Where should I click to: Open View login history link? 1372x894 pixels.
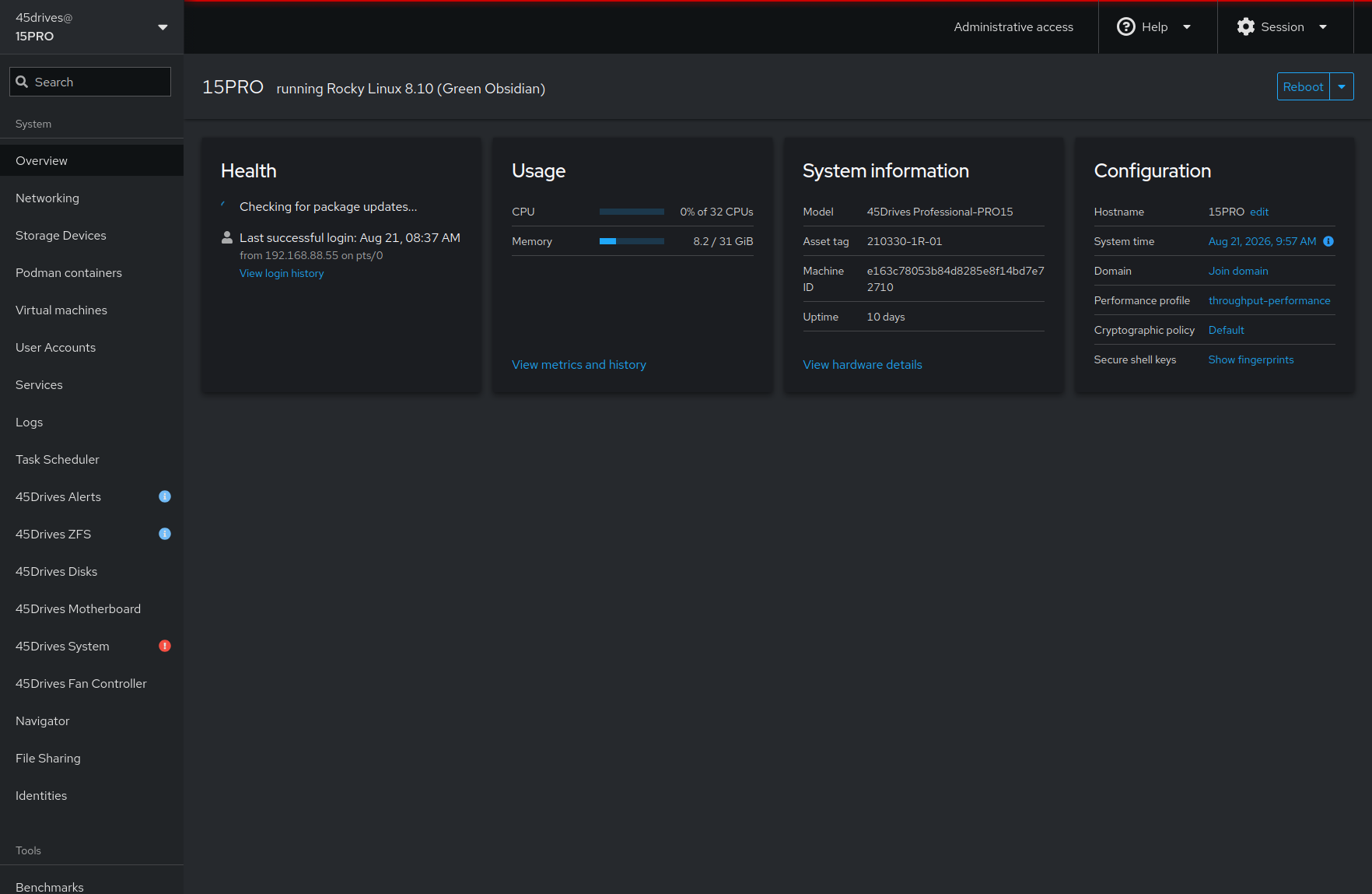coord(282,273)
